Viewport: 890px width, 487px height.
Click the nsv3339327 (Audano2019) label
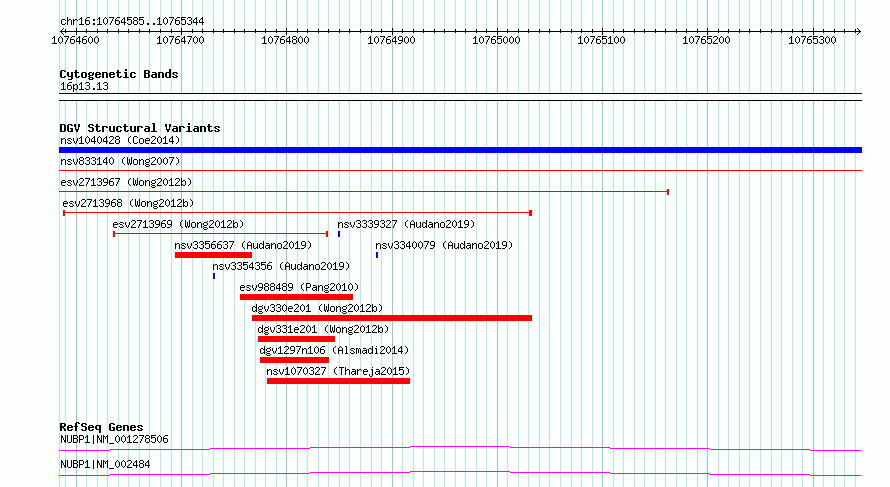[406, 224]
